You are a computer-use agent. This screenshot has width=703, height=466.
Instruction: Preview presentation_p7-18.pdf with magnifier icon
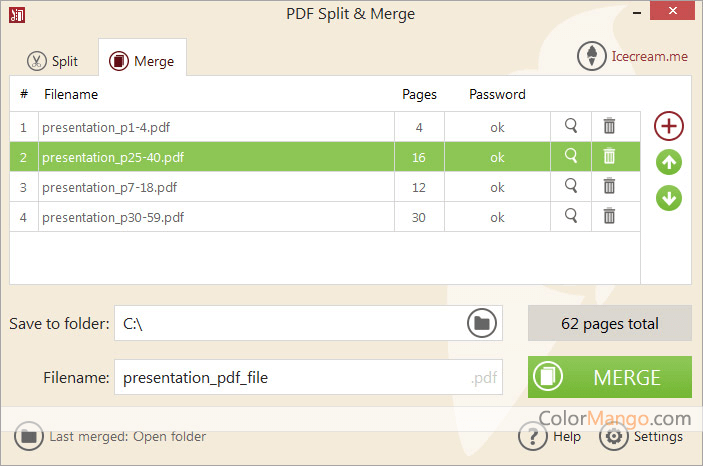point(571,186)
